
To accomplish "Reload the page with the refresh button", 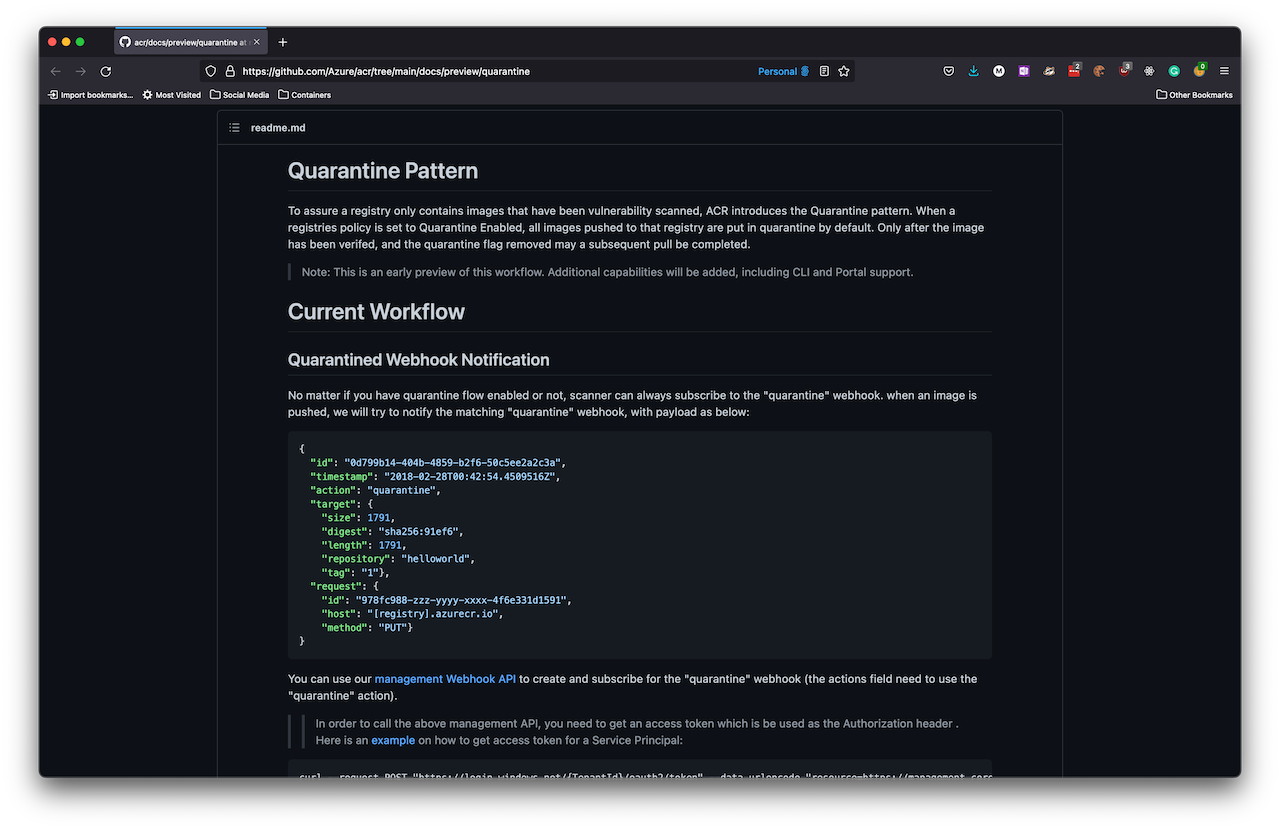I will coord(106,71).
